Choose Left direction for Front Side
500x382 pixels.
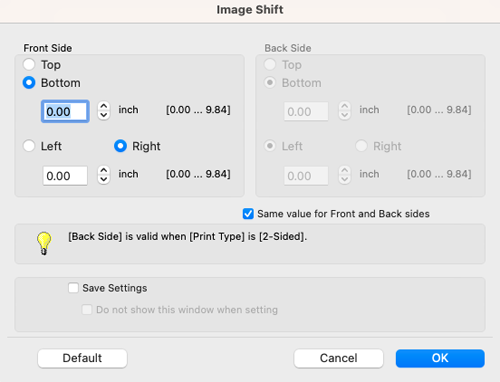click(x=29, y=146)
